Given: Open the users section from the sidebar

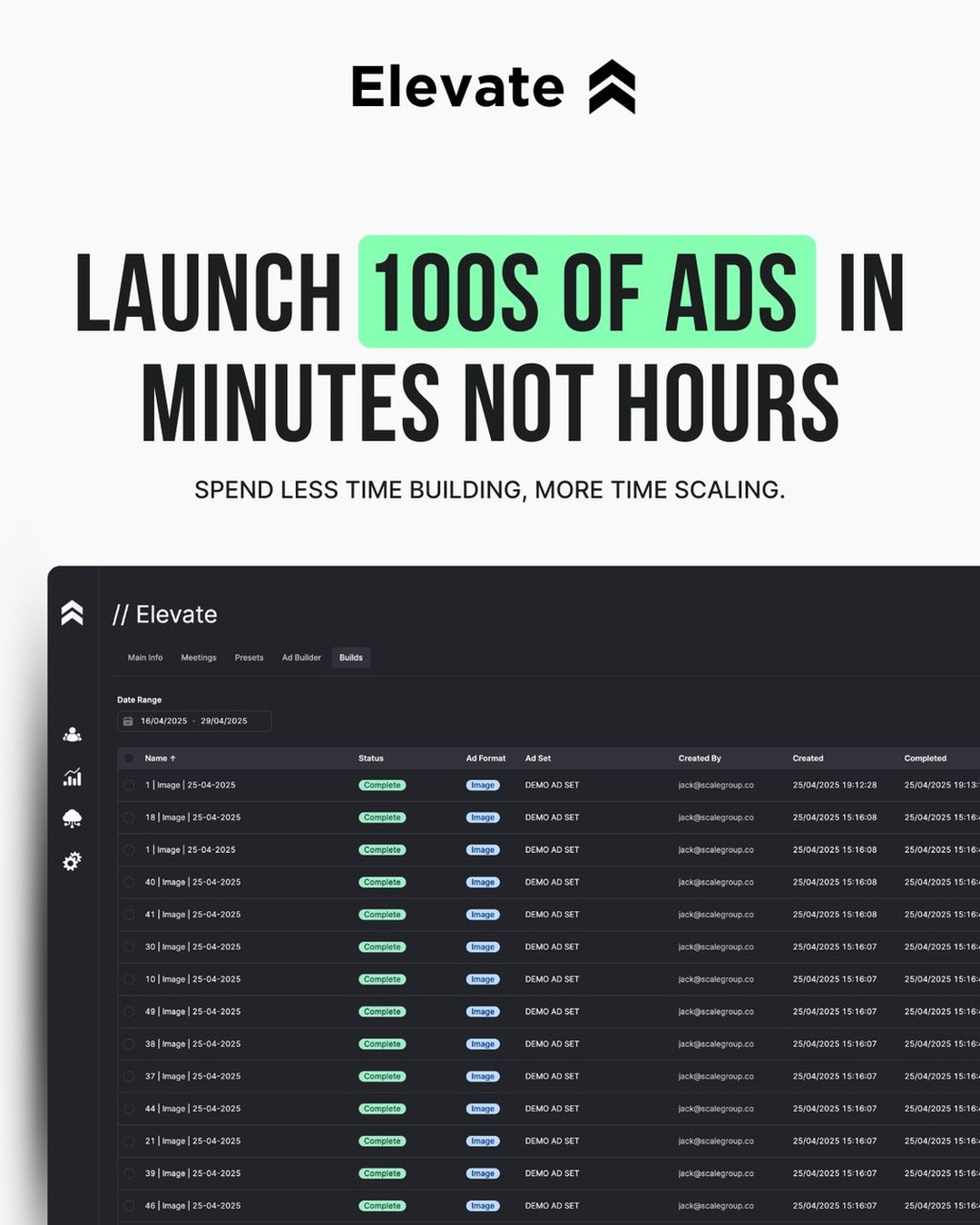Looking at the screenshot, I should [x=73, y=735].
